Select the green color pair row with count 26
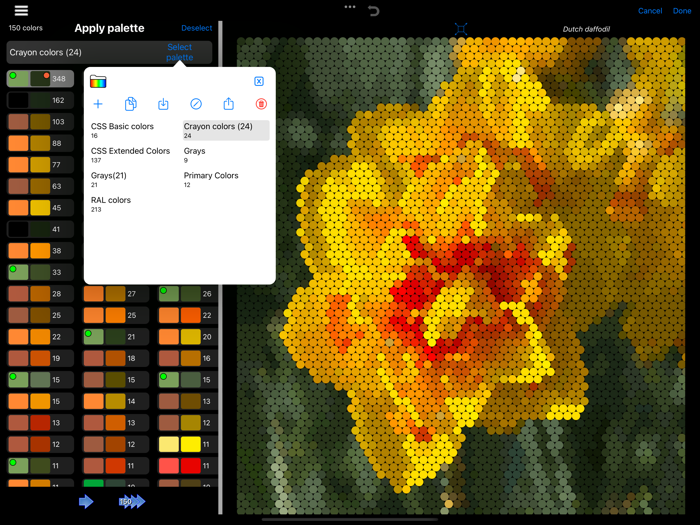 point(188,294)
